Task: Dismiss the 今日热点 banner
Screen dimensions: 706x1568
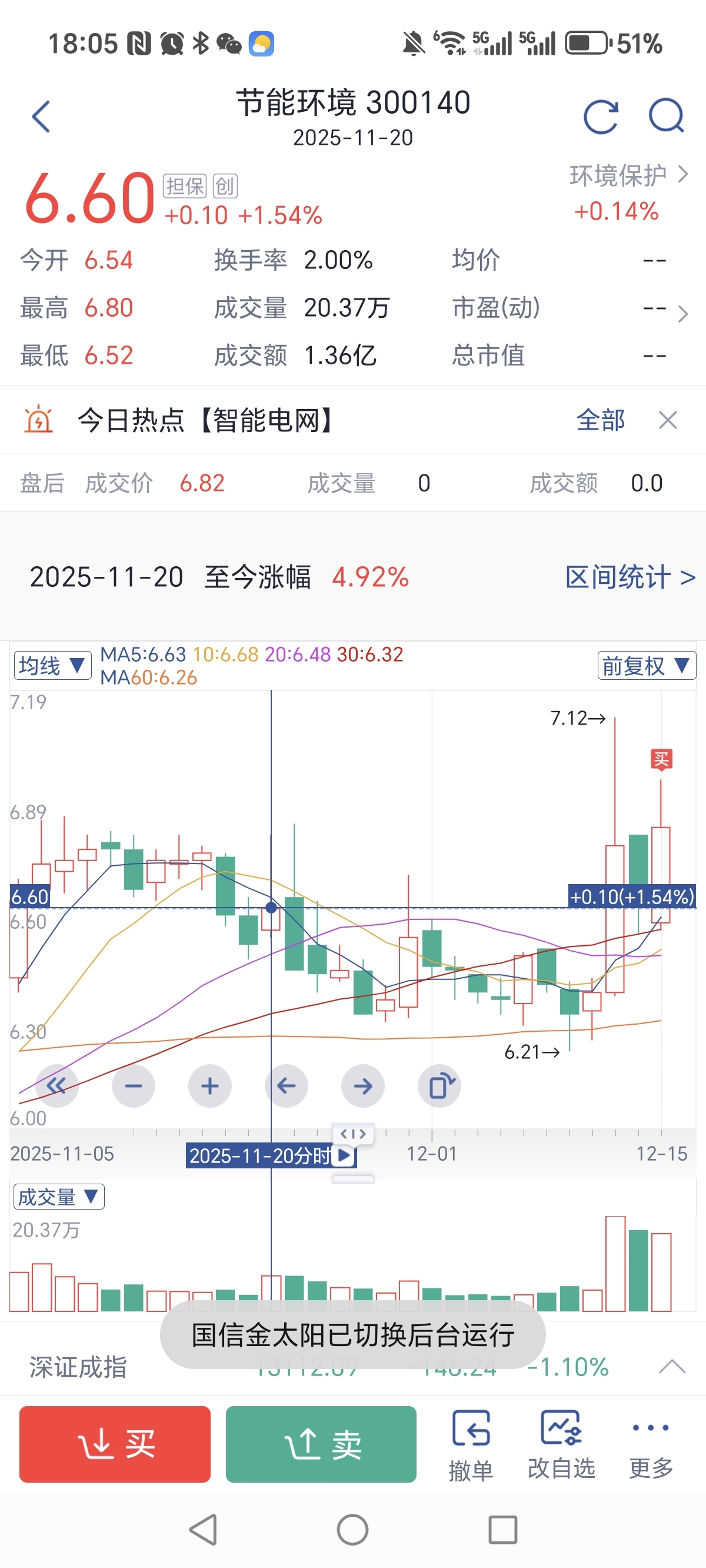Action: (668, 420)
